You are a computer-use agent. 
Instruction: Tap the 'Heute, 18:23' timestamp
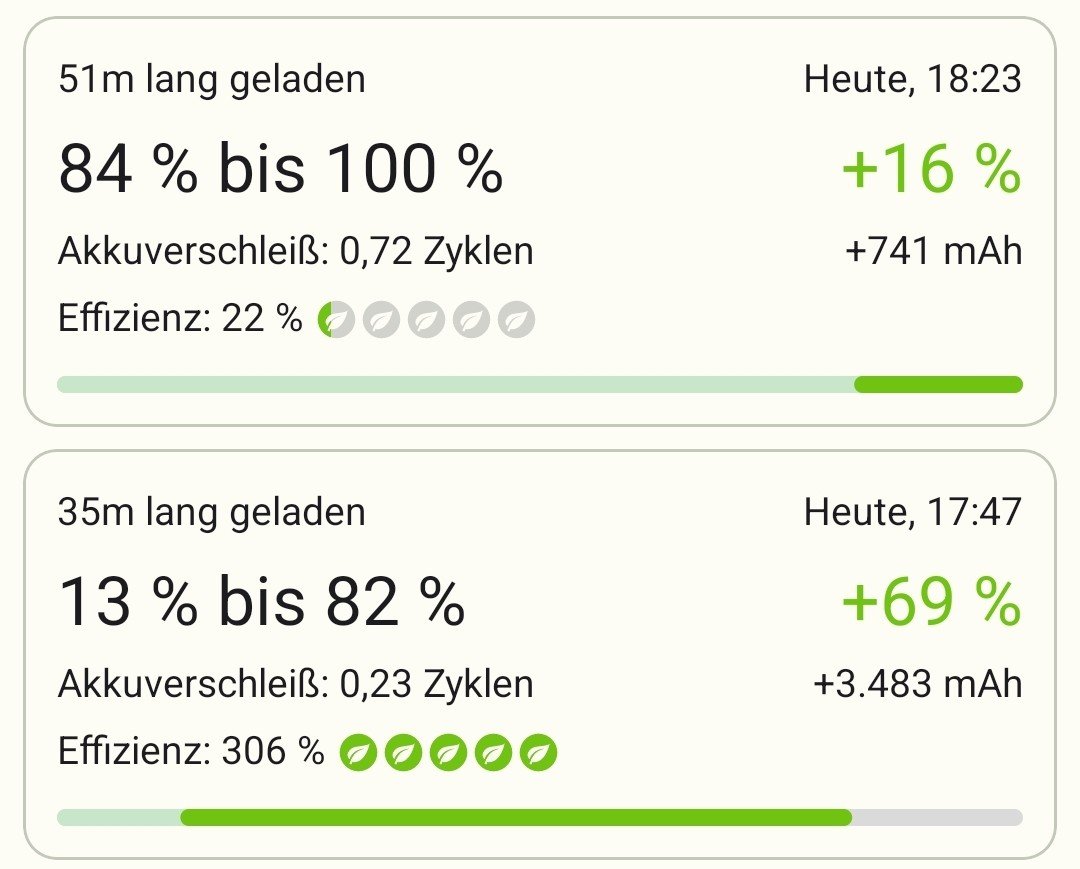point(913,79)
